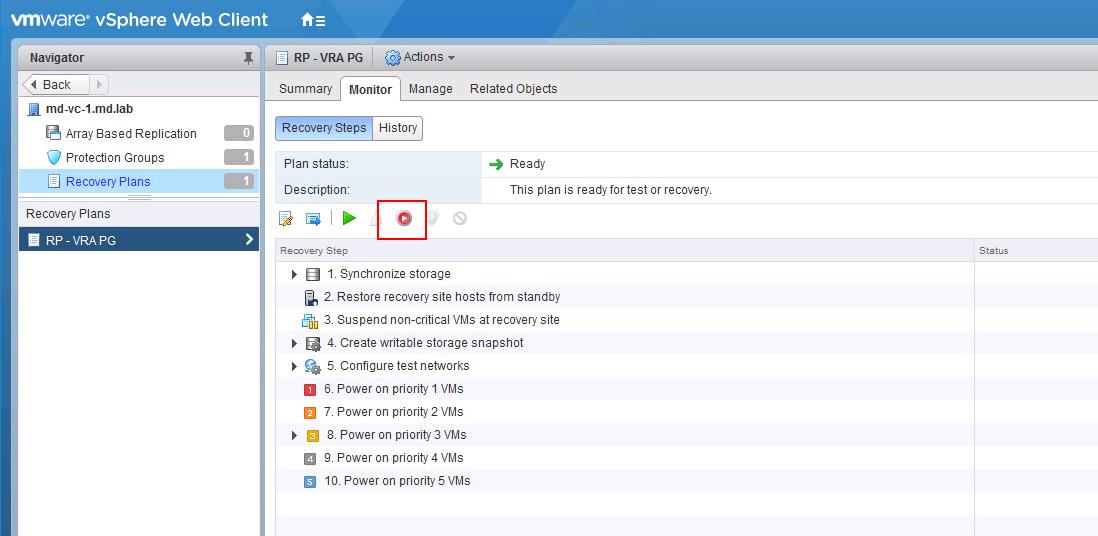1098x536 pixels.
Task: Click the Recovery Plans count badge
Action: pyautogui.click(x=239, y=181)
